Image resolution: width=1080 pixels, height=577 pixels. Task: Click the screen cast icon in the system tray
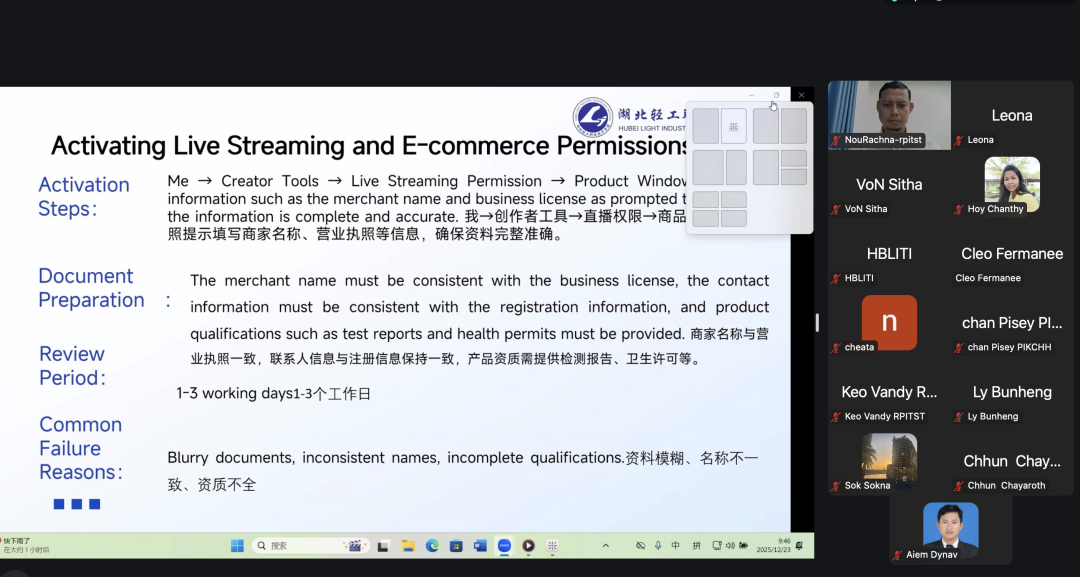pyautogui.click(x=716, y=547)
